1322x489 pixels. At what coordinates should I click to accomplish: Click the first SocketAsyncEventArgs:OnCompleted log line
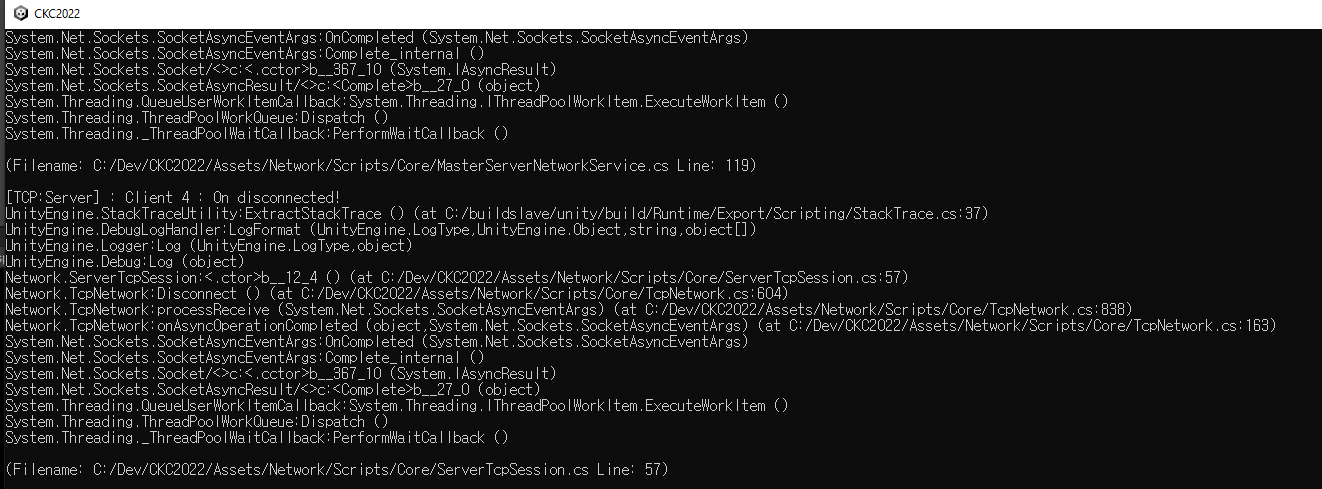pos(377,37)
